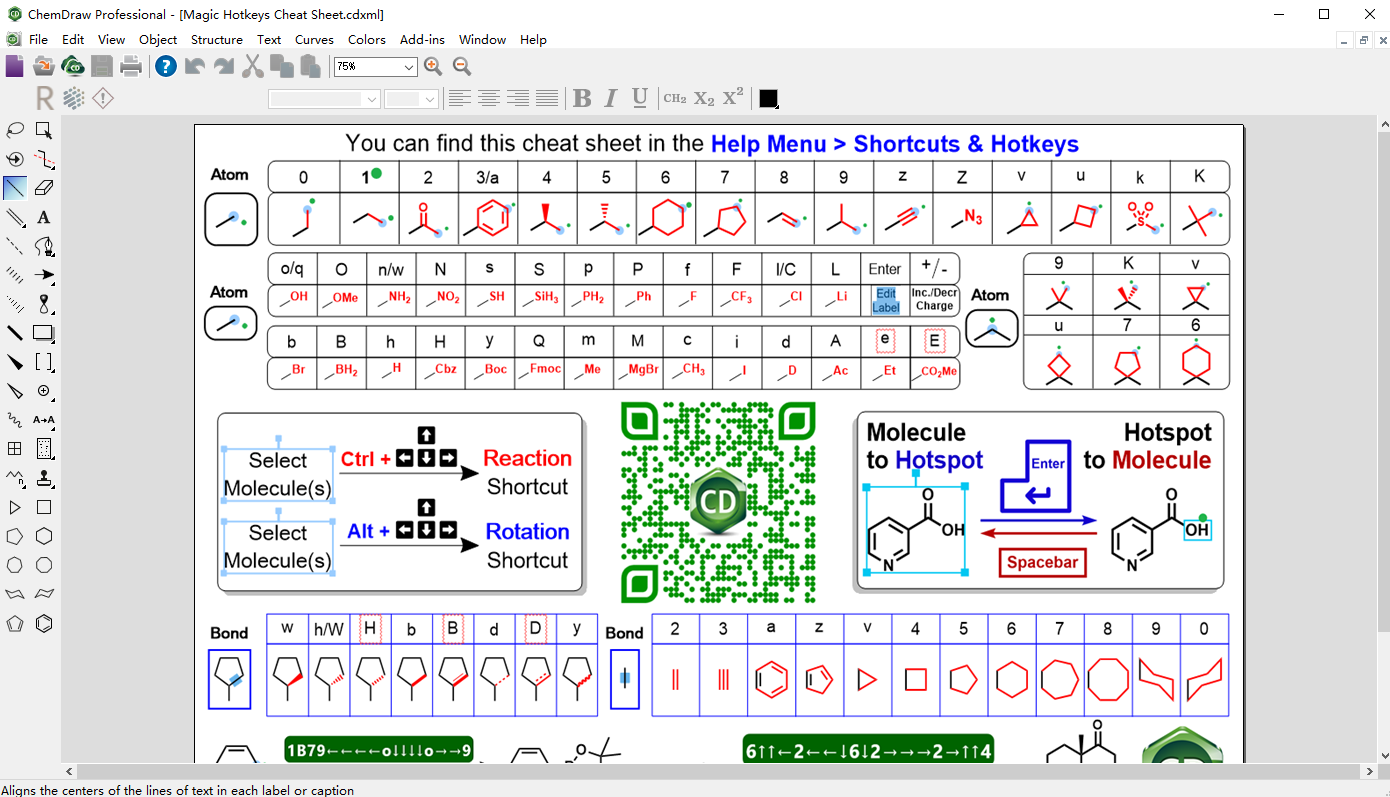
Task: Pick the Cyclopropane ring tool
Action: click(x=15, y=507)
